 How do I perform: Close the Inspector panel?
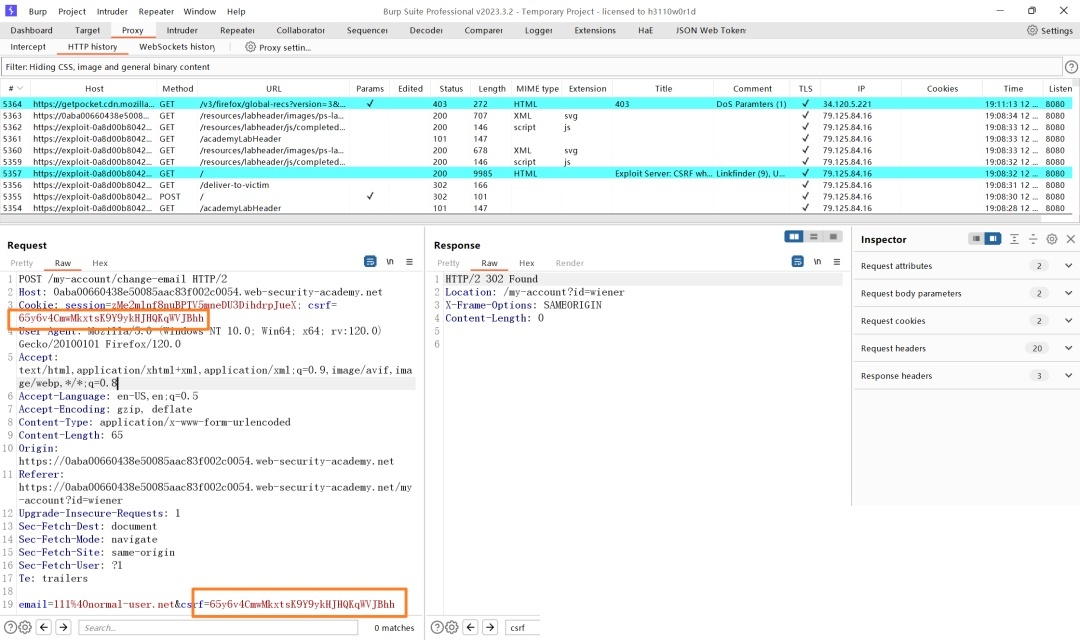[1070, 239]
